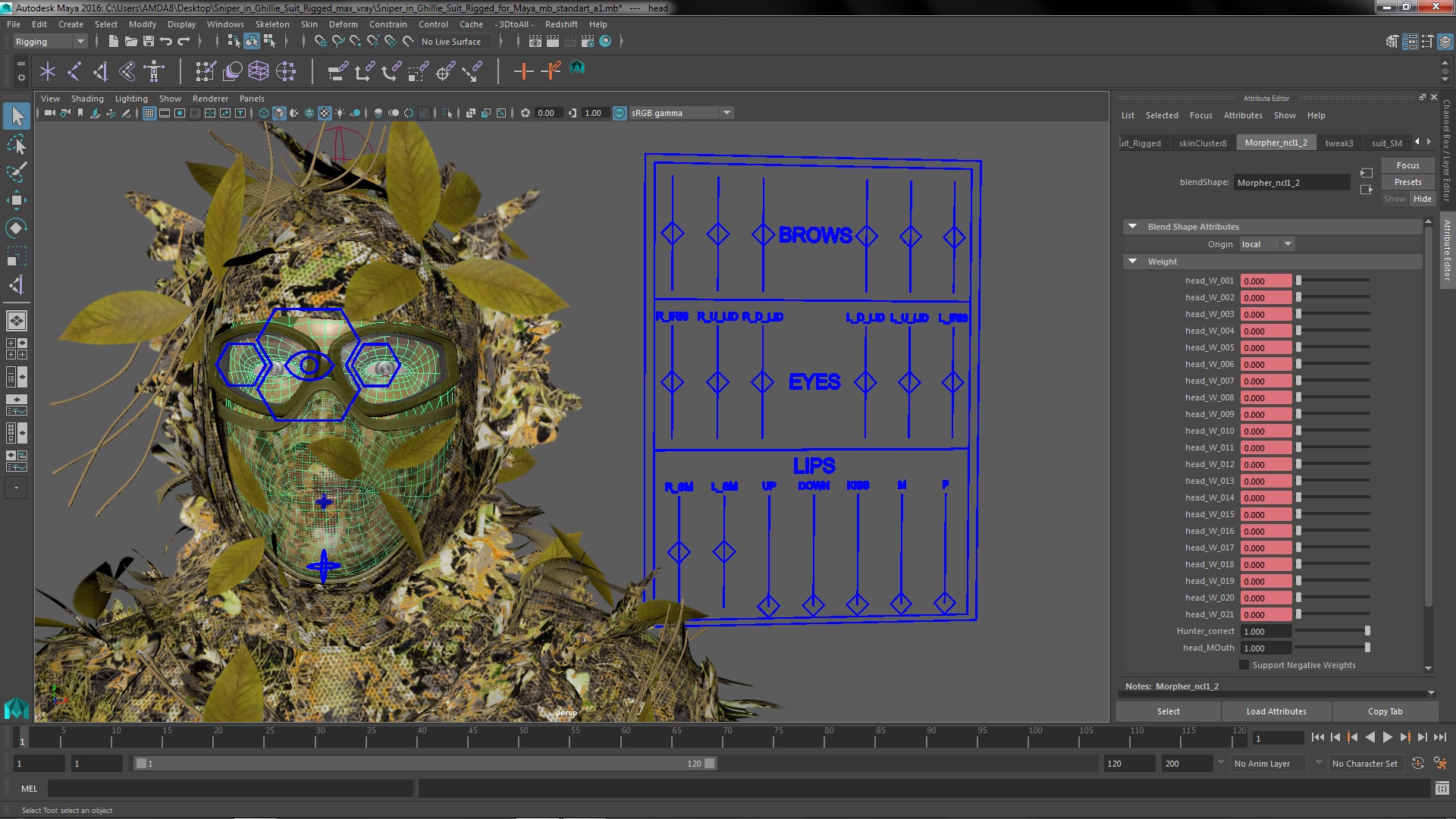This screenshot has height=819, width=1456.
Task: Open the Rigging menu set dropdown
Action: click(x=49, y=42)
